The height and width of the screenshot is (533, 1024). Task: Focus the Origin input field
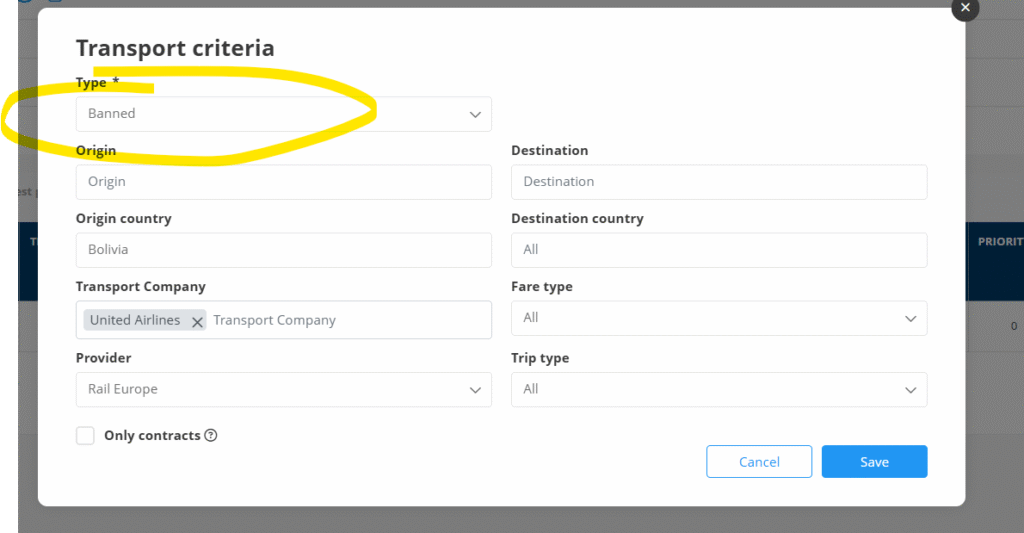point(283,182)
